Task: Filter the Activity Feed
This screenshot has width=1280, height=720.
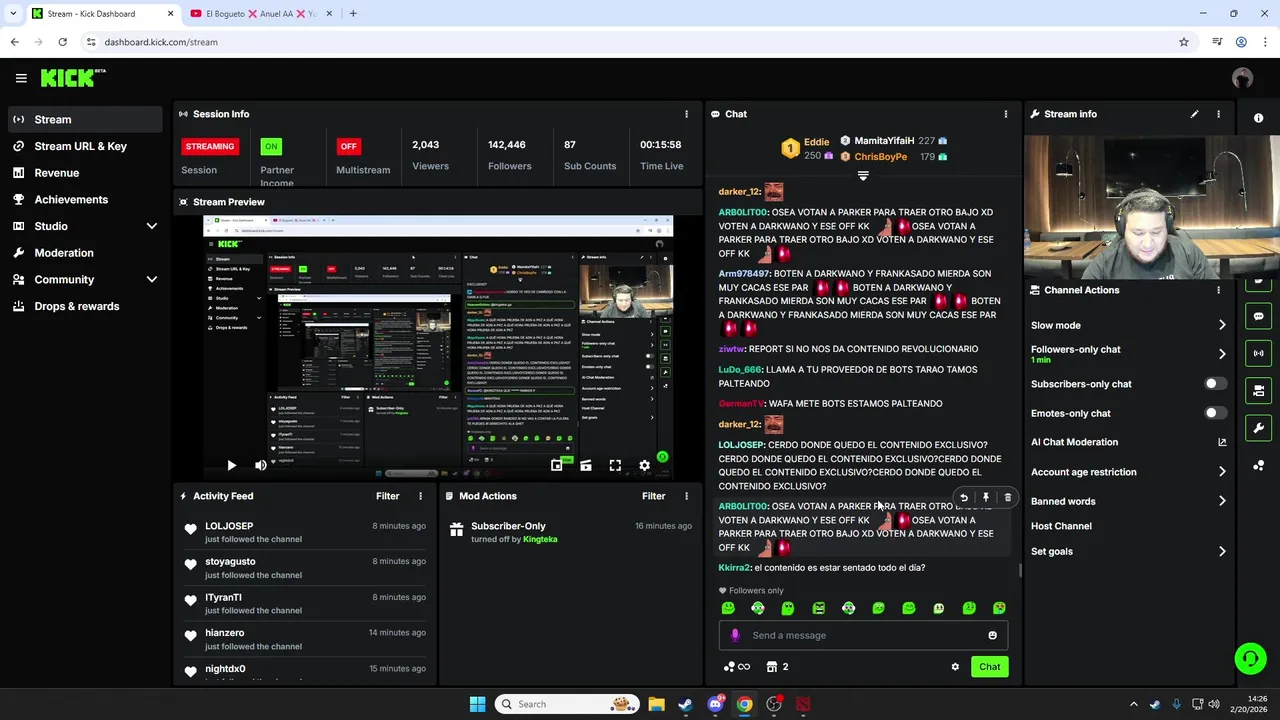Action: pos(387,496)
